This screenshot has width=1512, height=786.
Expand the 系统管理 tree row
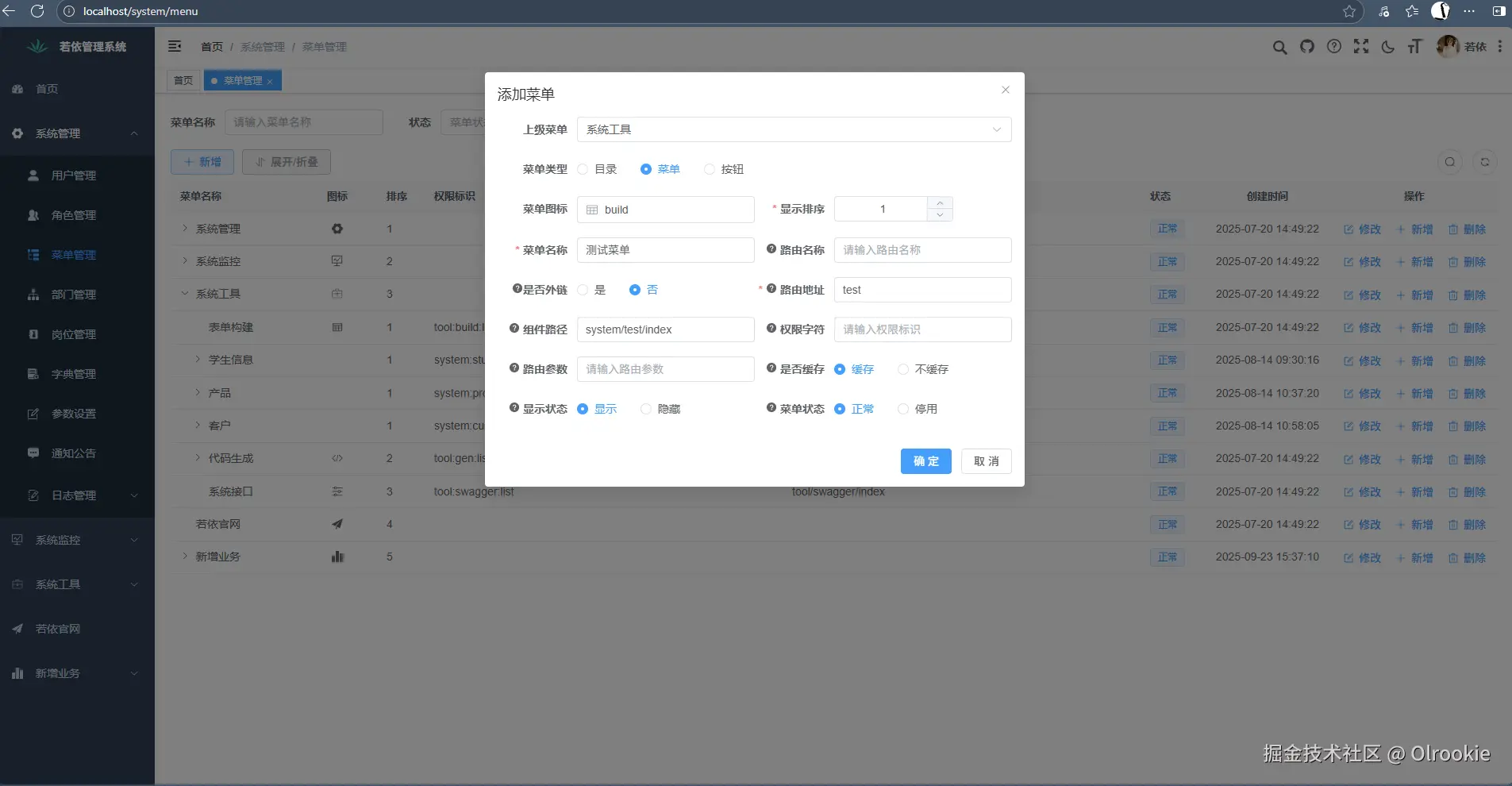pos(184,229)
